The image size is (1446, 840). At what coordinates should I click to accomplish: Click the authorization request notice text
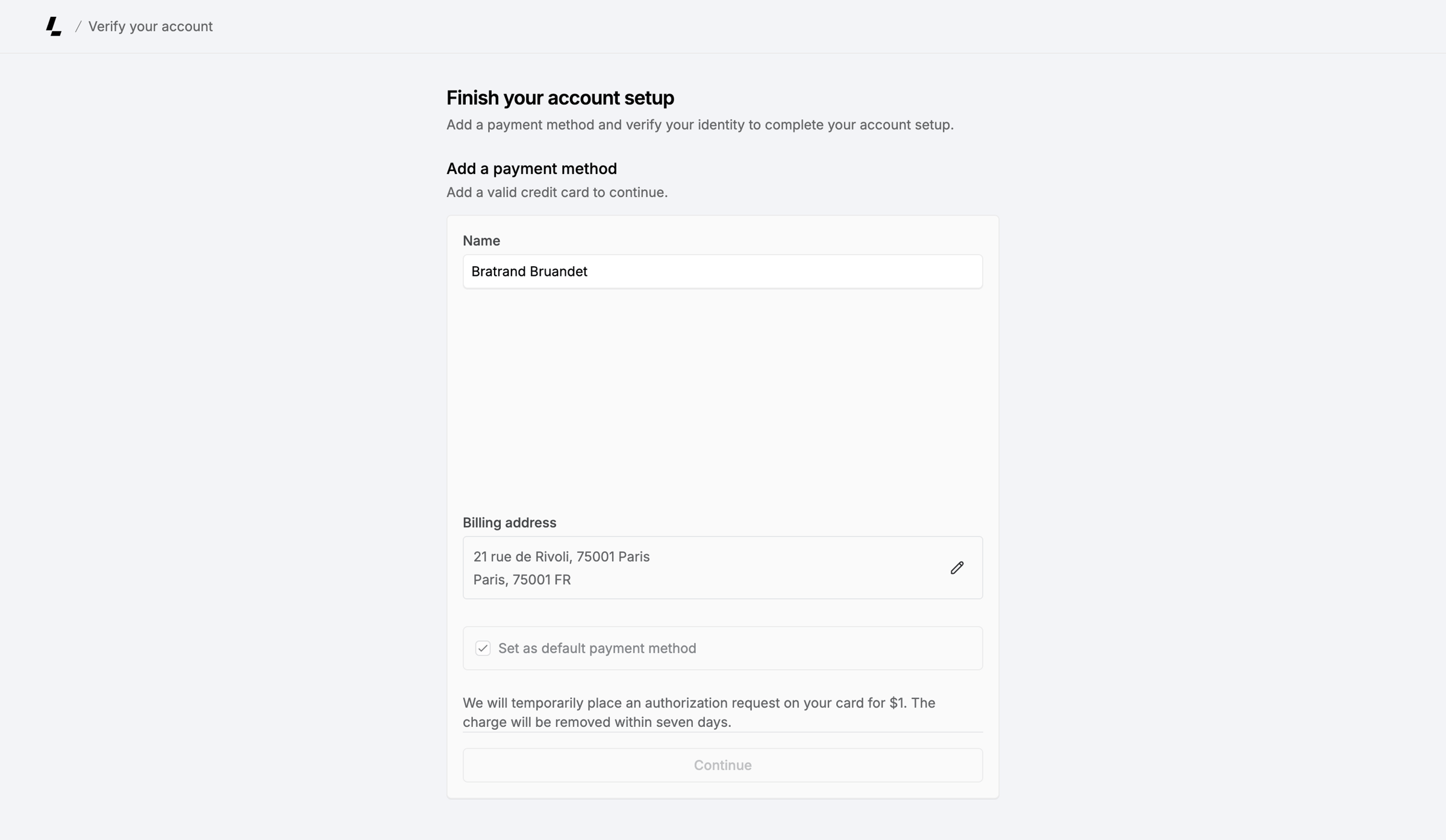(699, 712)
